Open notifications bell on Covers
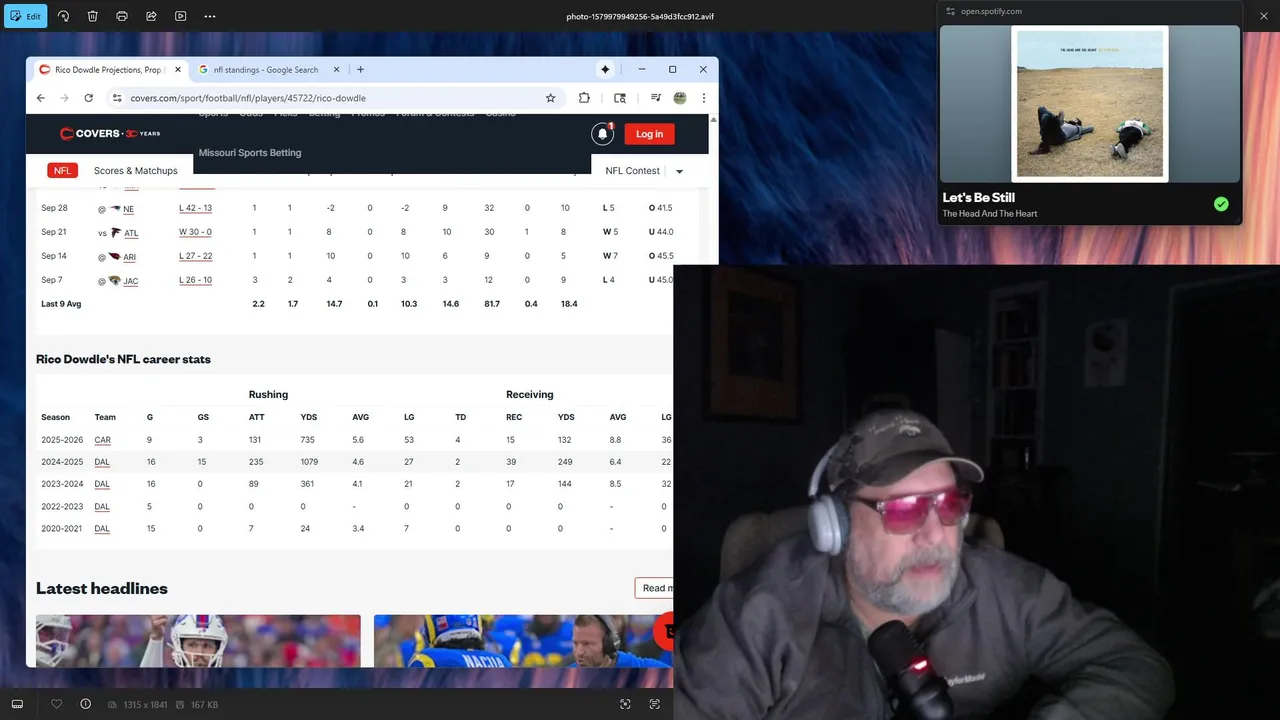Viewport: 1280px width, 720px height. tap(602, 134)
